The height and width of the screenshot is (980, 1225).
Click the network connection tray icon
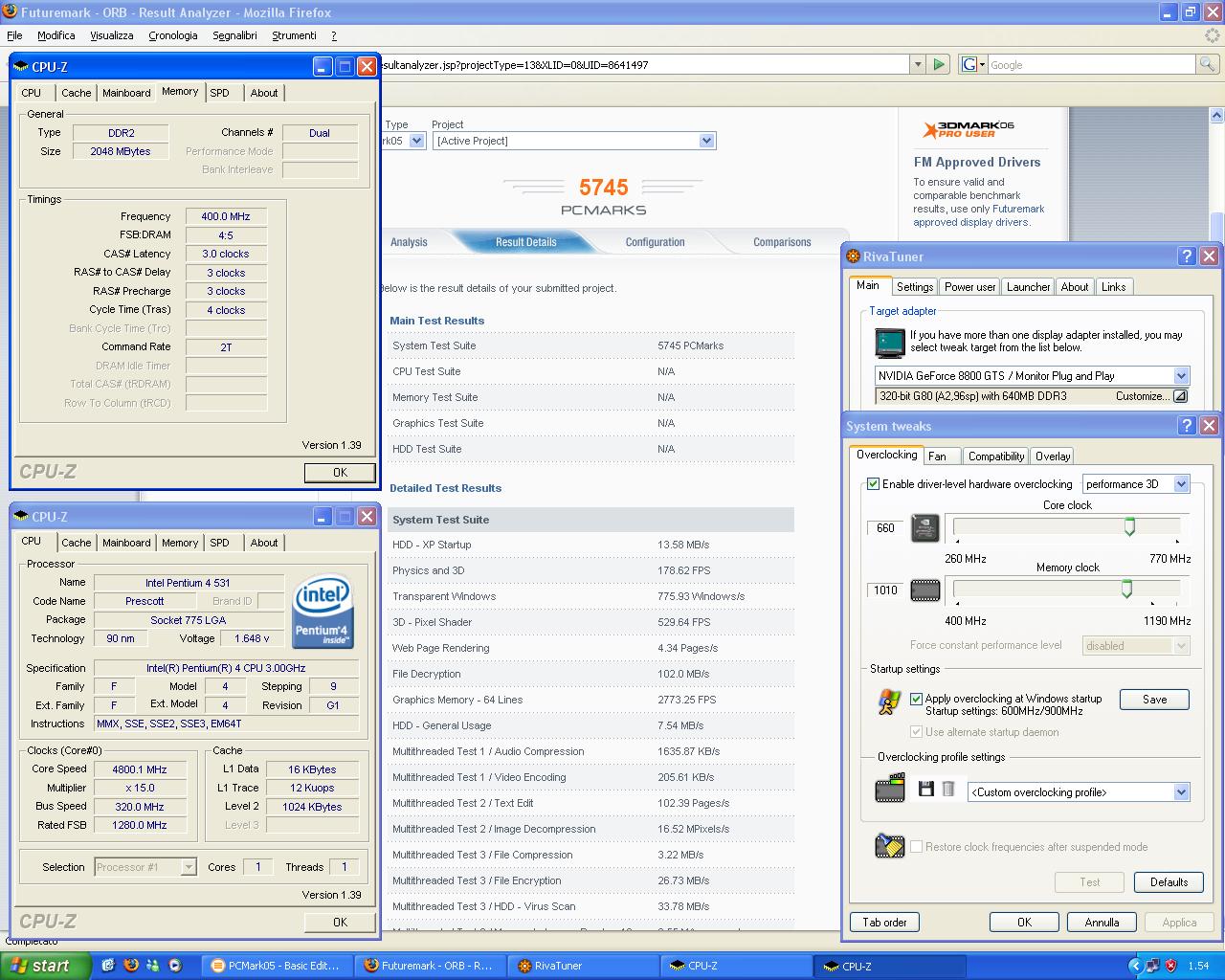coord(1153,966)
